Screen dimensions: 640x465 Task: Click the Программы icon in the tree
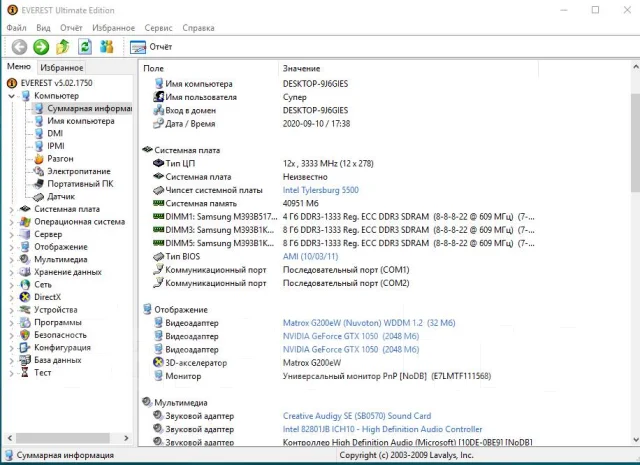25,323
